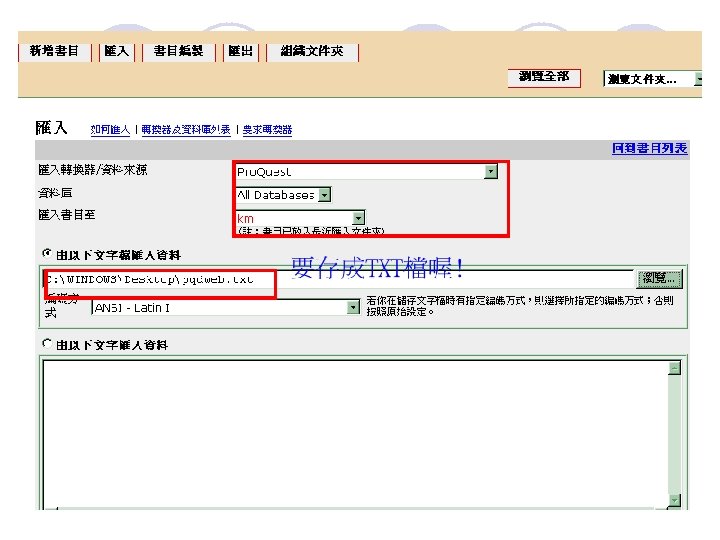The width and height of the screenshot is (720, 540).
Task: Select import from pasted text radio button
Action: [46, 343]
